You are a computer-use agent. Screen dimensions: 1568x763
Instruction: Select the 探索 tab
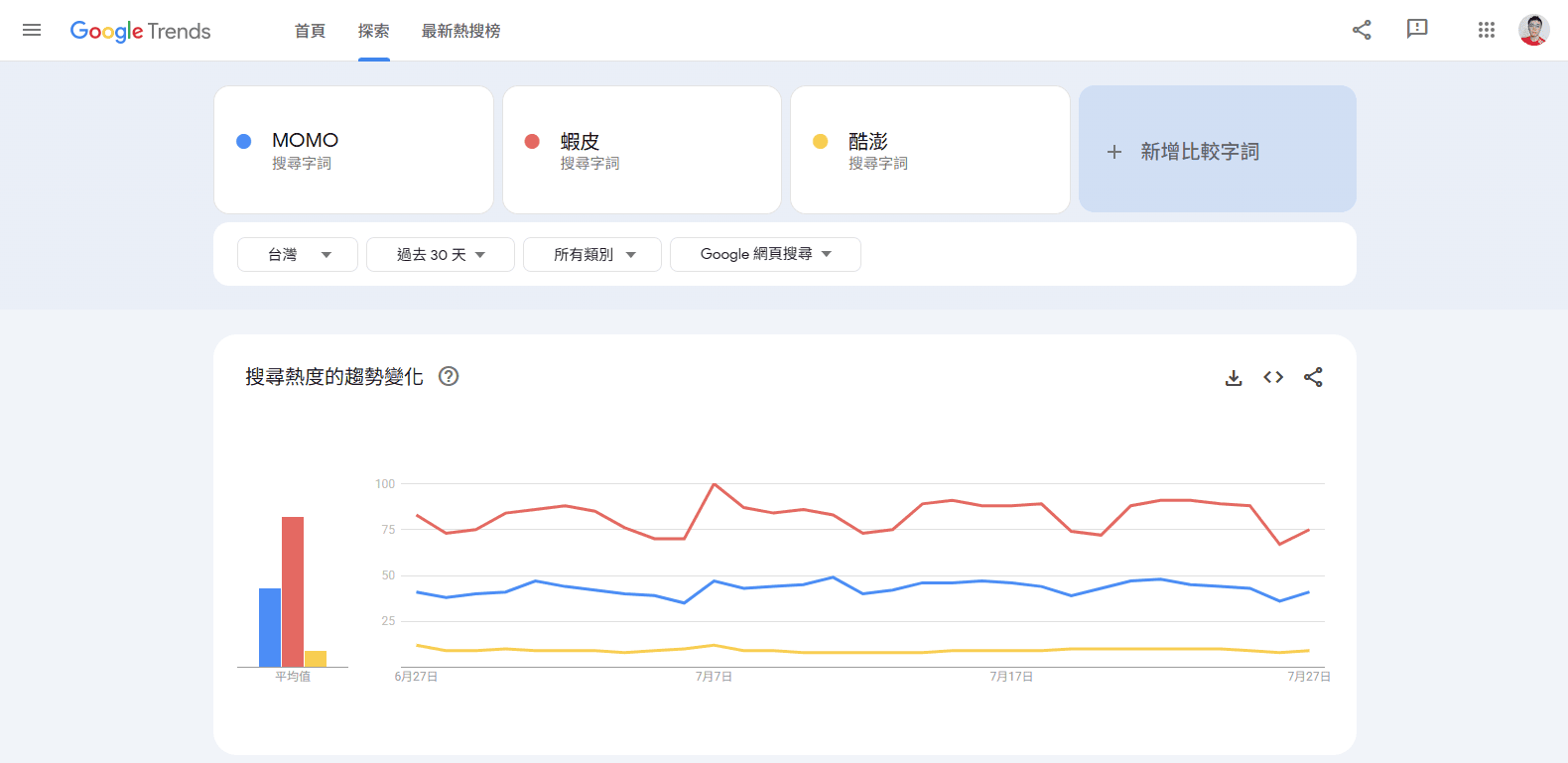point(374,31)
